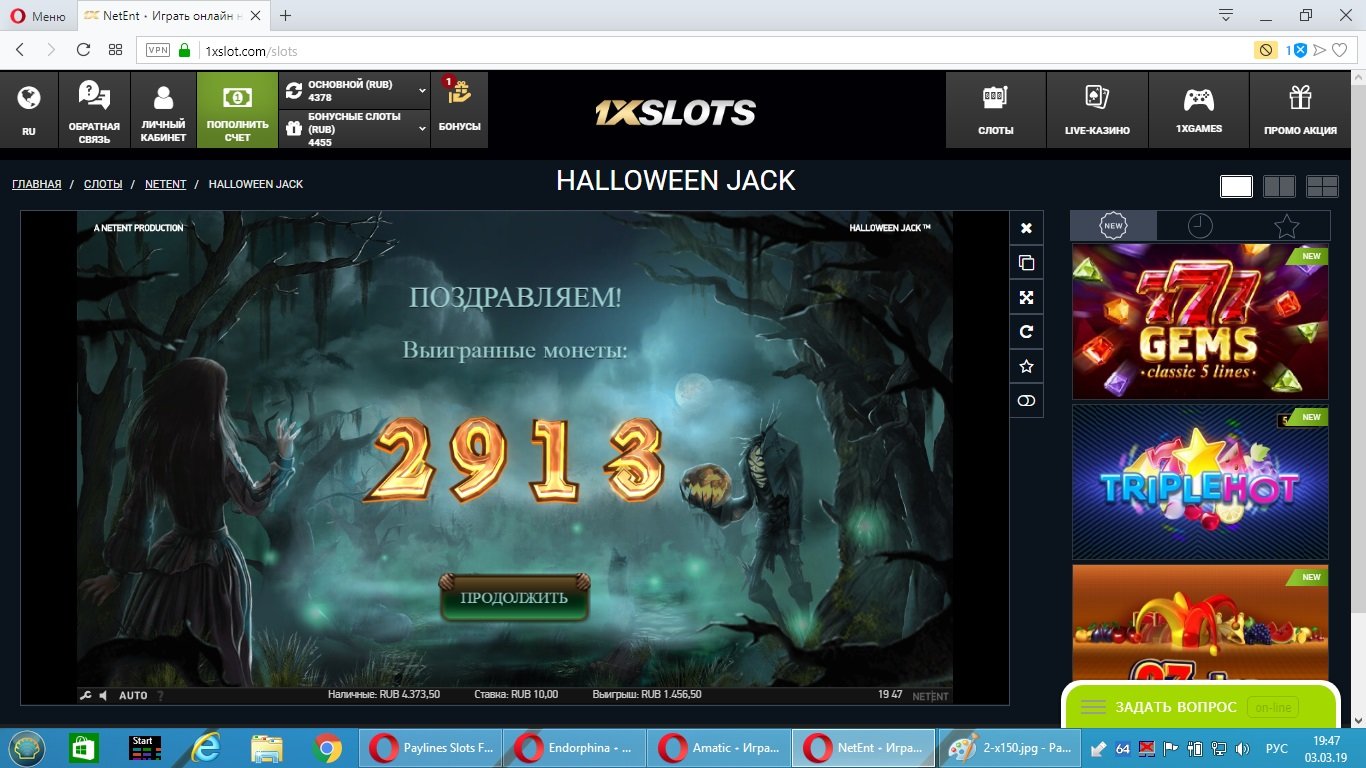Click the Слоты slot machine icon
This screenshot has height=768, width=1366.
pyautogui.click(x=995, y=110)
